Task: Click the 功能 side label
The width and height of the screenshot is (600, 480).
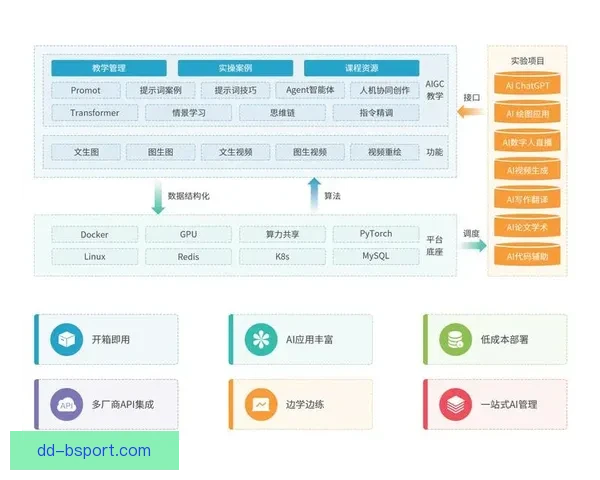Action: click(435, 152)
